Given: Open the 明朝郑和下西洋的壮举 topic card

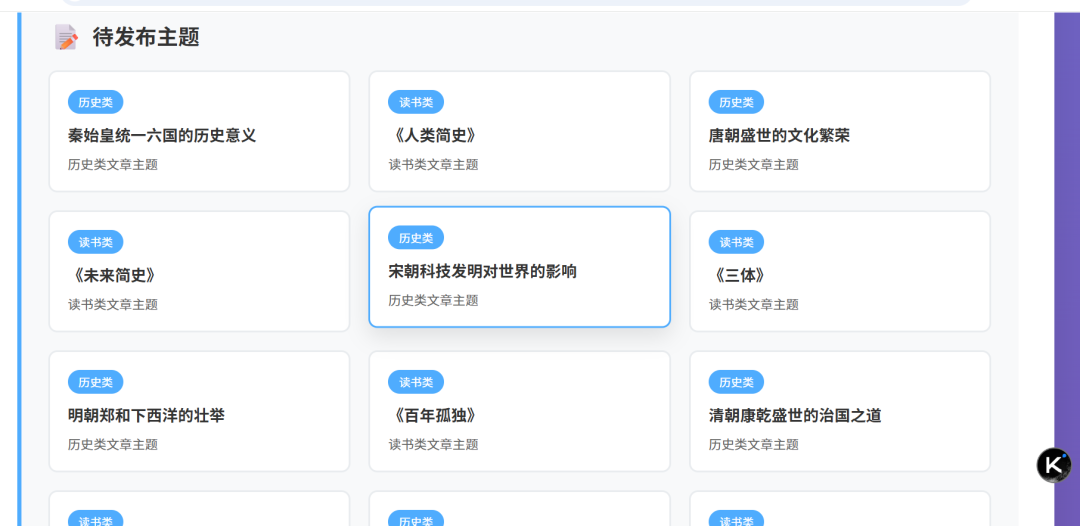Looking at the screenshot, I should [199, 411].
